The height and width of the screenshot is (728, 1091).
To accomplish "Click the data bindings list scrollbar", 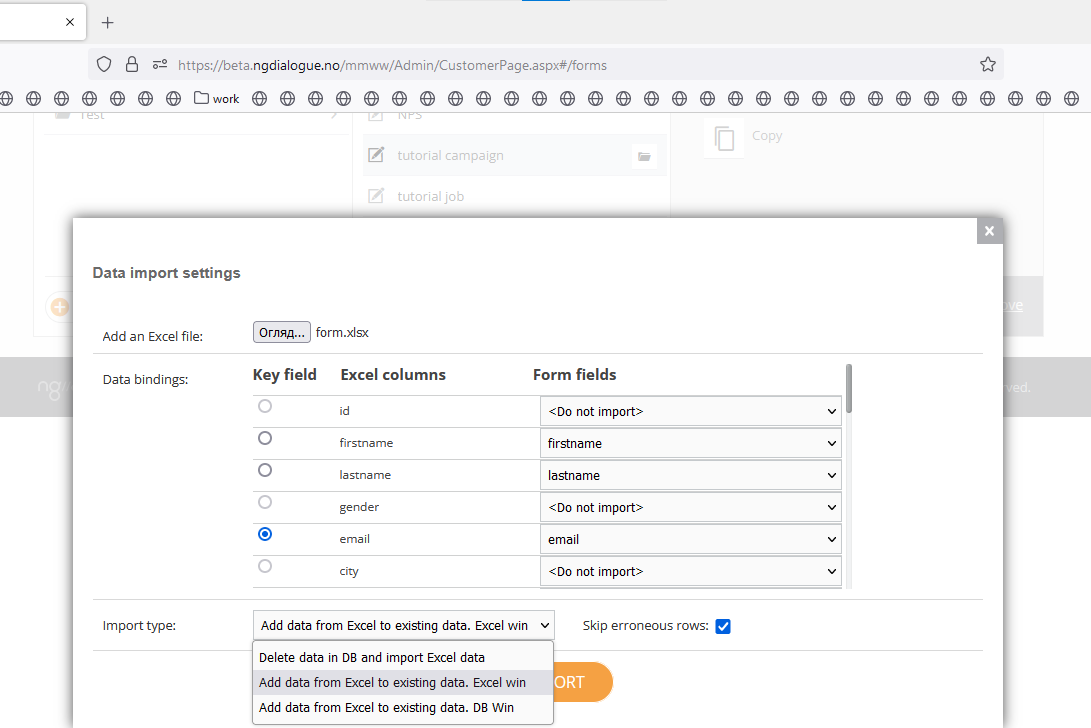I will tap(849, 388).
